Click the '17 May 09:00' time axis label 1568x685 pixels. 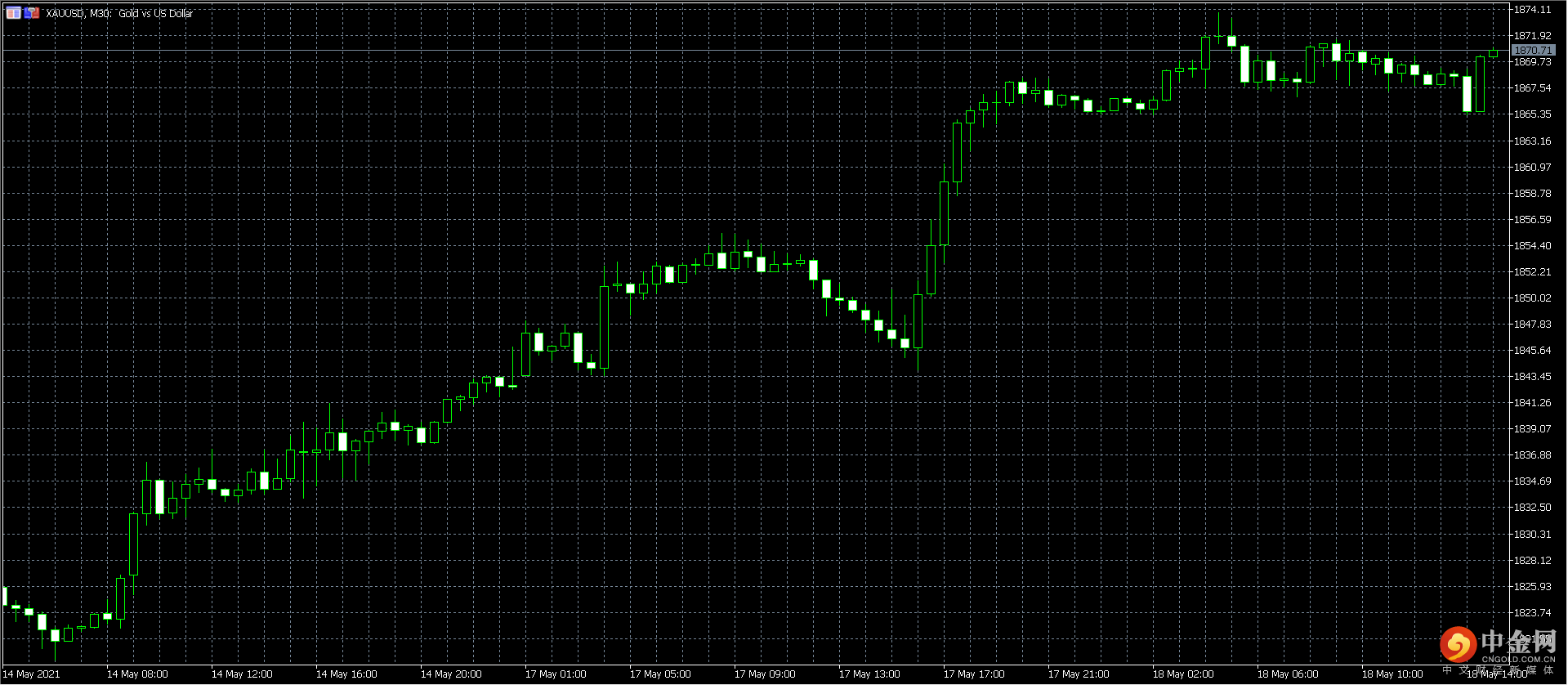765,674
